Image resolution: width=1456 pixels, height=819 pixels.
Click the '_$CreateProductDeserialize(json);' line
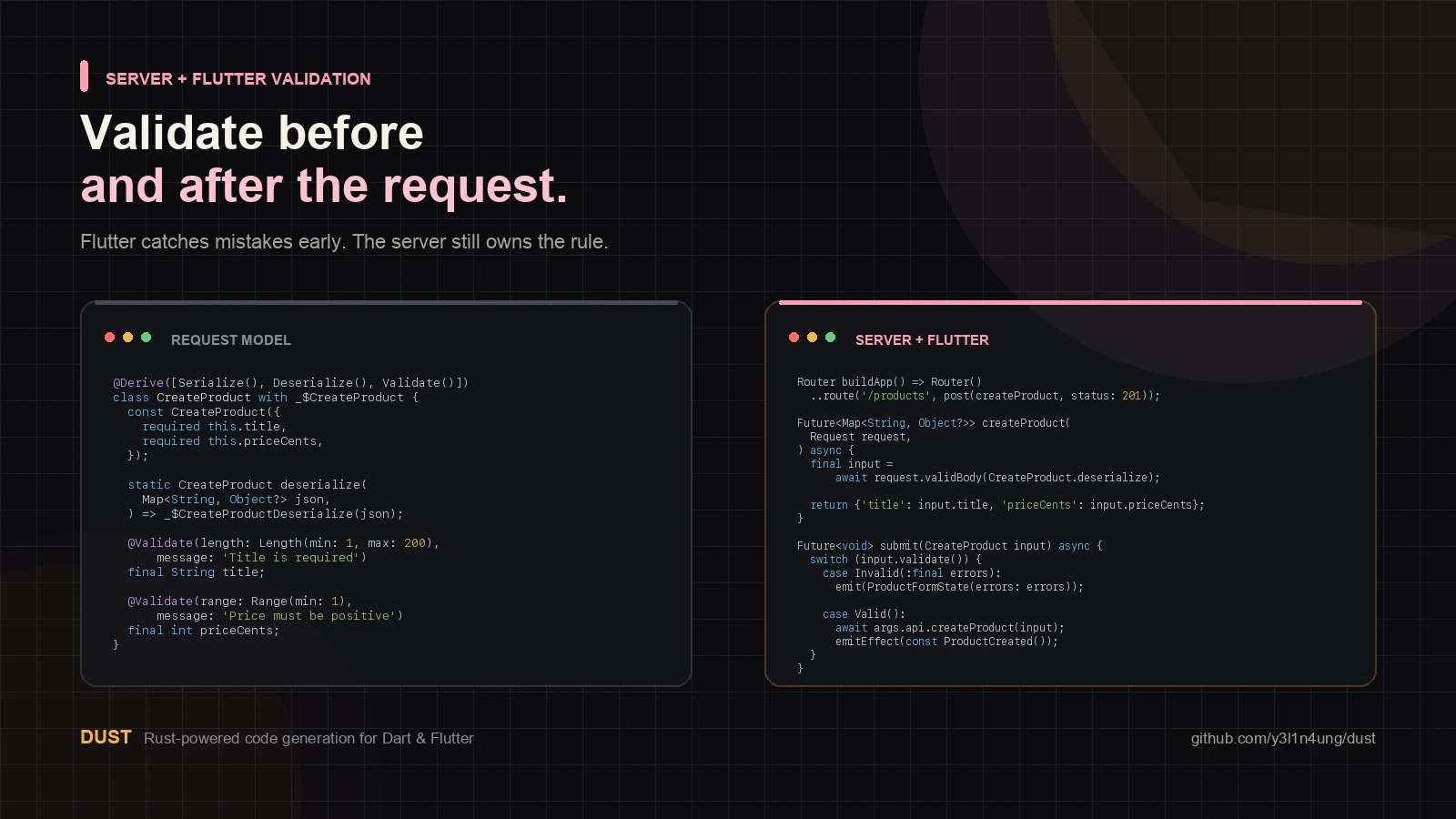(265, 514)
